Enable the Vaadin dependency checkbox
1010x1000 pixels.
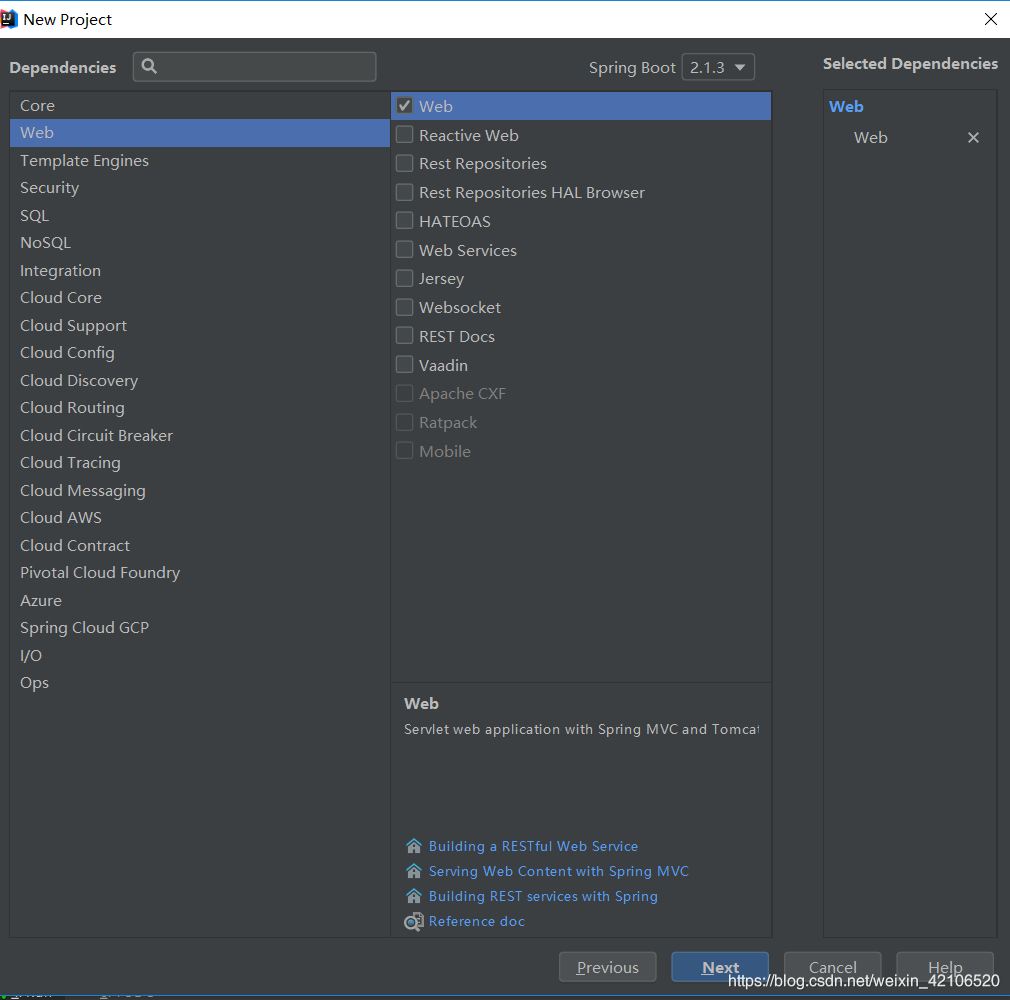(x=405, y=365)
